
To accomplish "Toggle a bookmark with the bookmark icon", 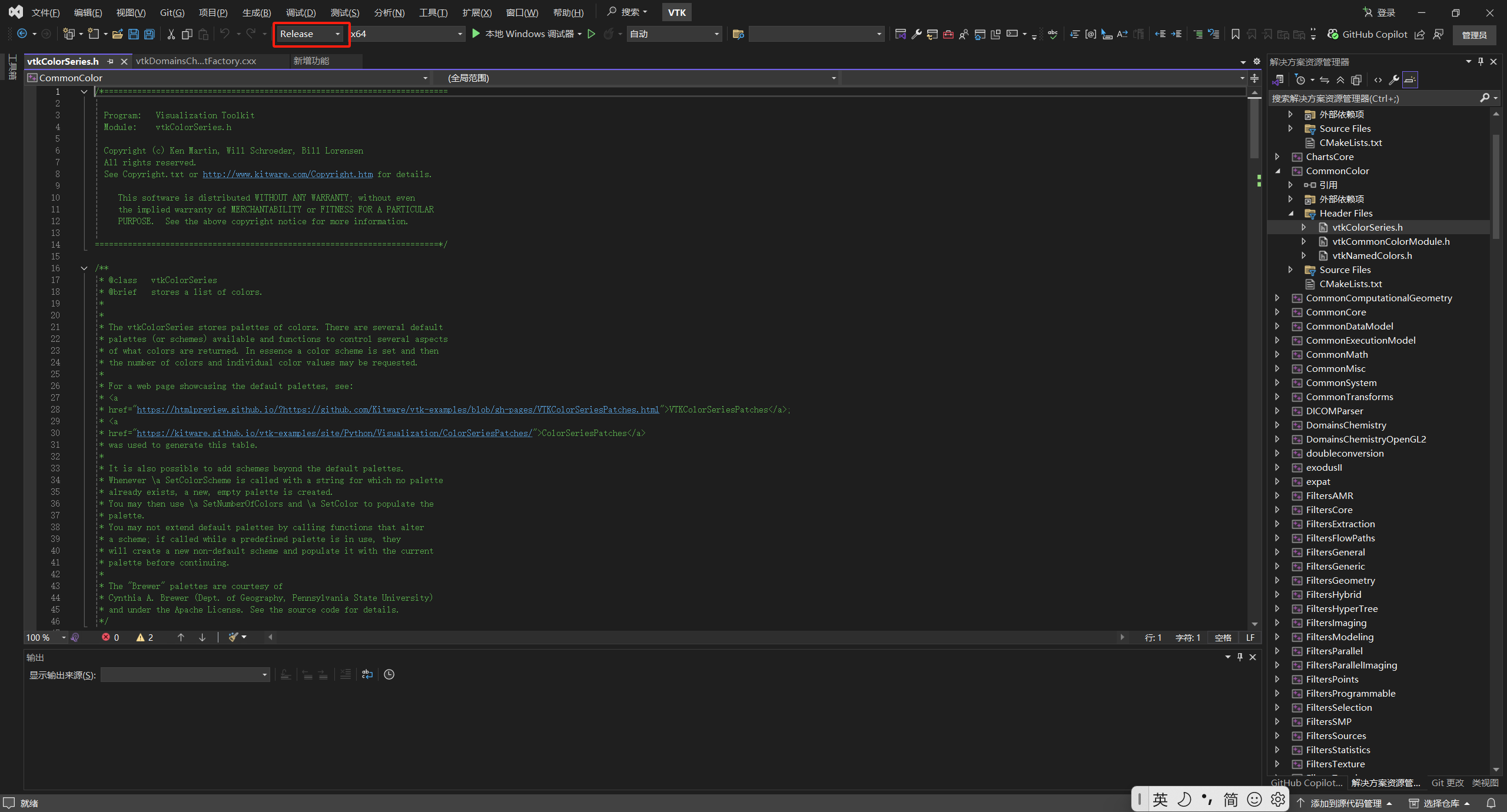I will (1234, 34).
